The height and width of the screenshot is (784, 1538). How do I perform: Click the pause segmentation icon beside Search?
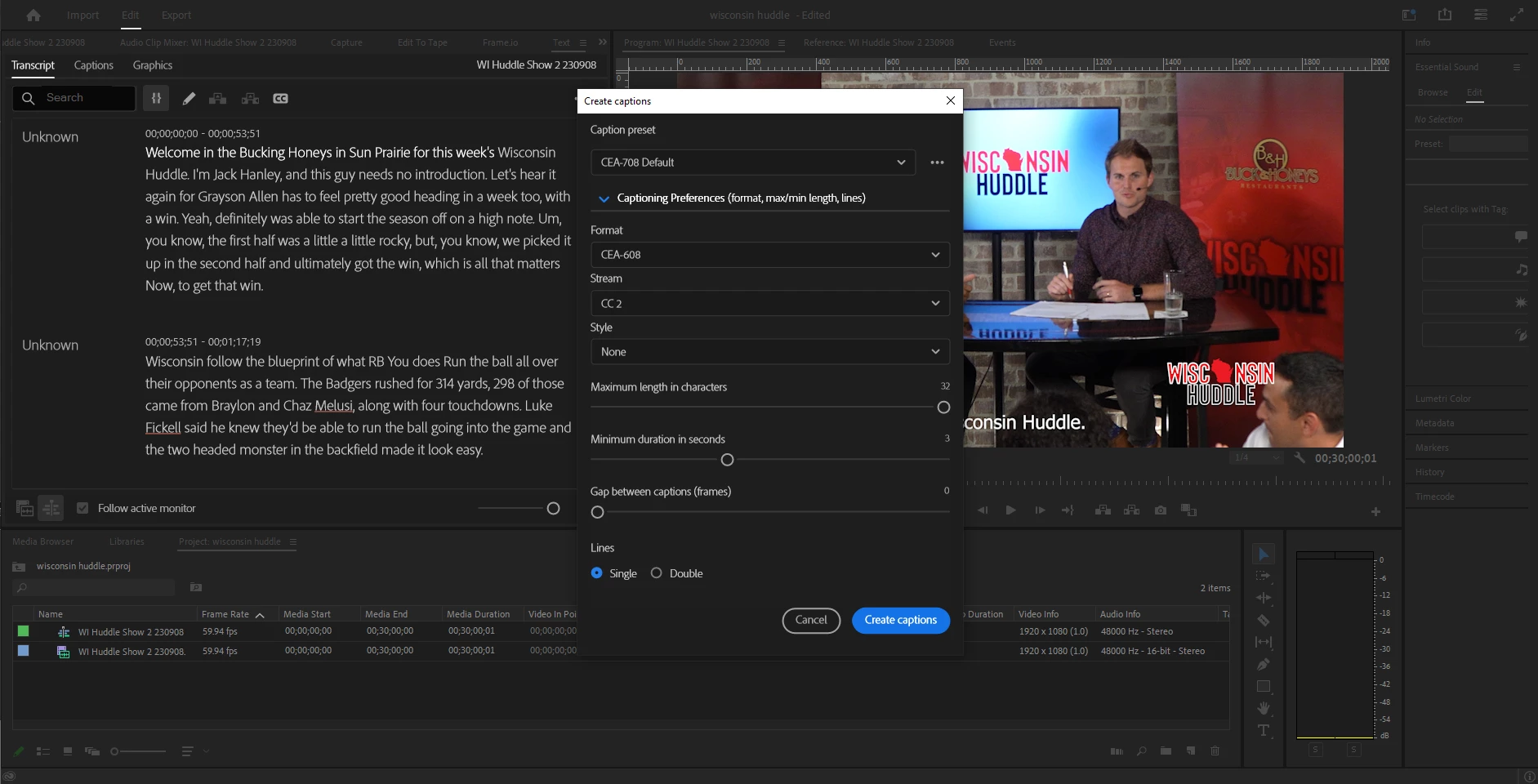point(156,98)
